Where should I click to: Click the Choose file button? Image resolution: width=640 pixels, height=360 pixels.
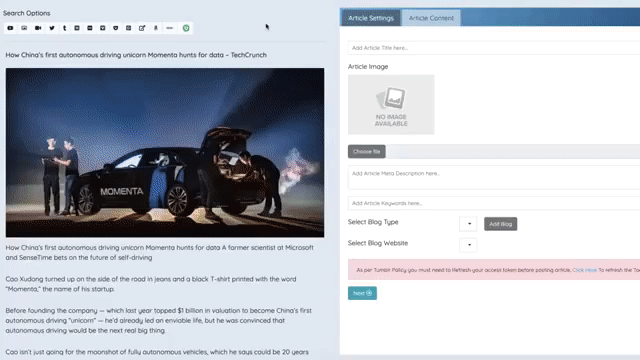(367, 151)
